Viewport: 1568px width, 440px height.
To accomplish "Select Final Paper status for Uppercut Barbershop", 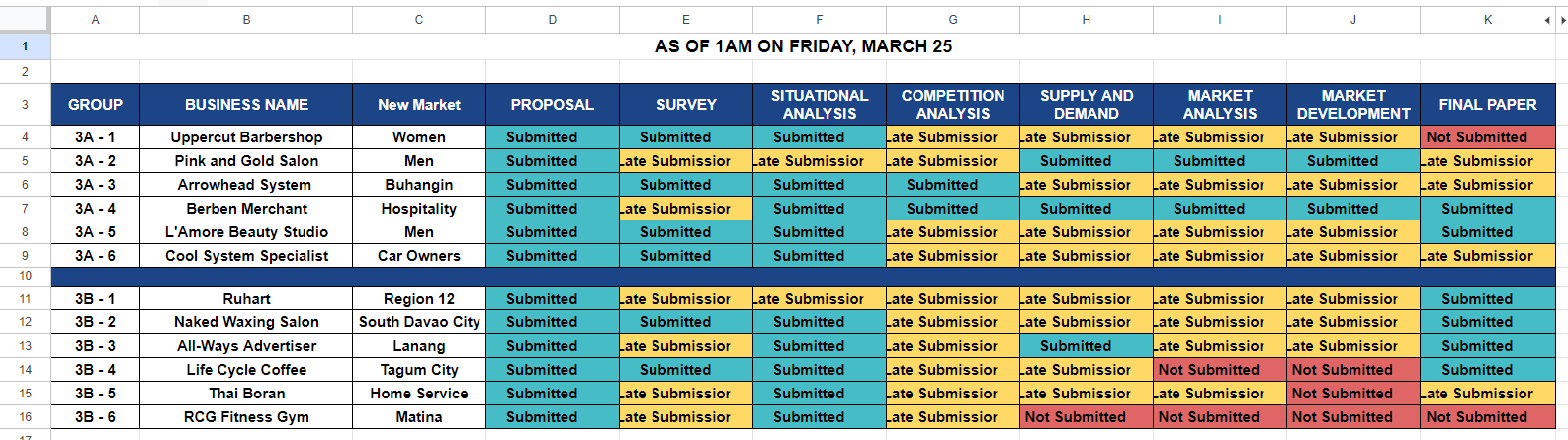I will coord(1487,137).
